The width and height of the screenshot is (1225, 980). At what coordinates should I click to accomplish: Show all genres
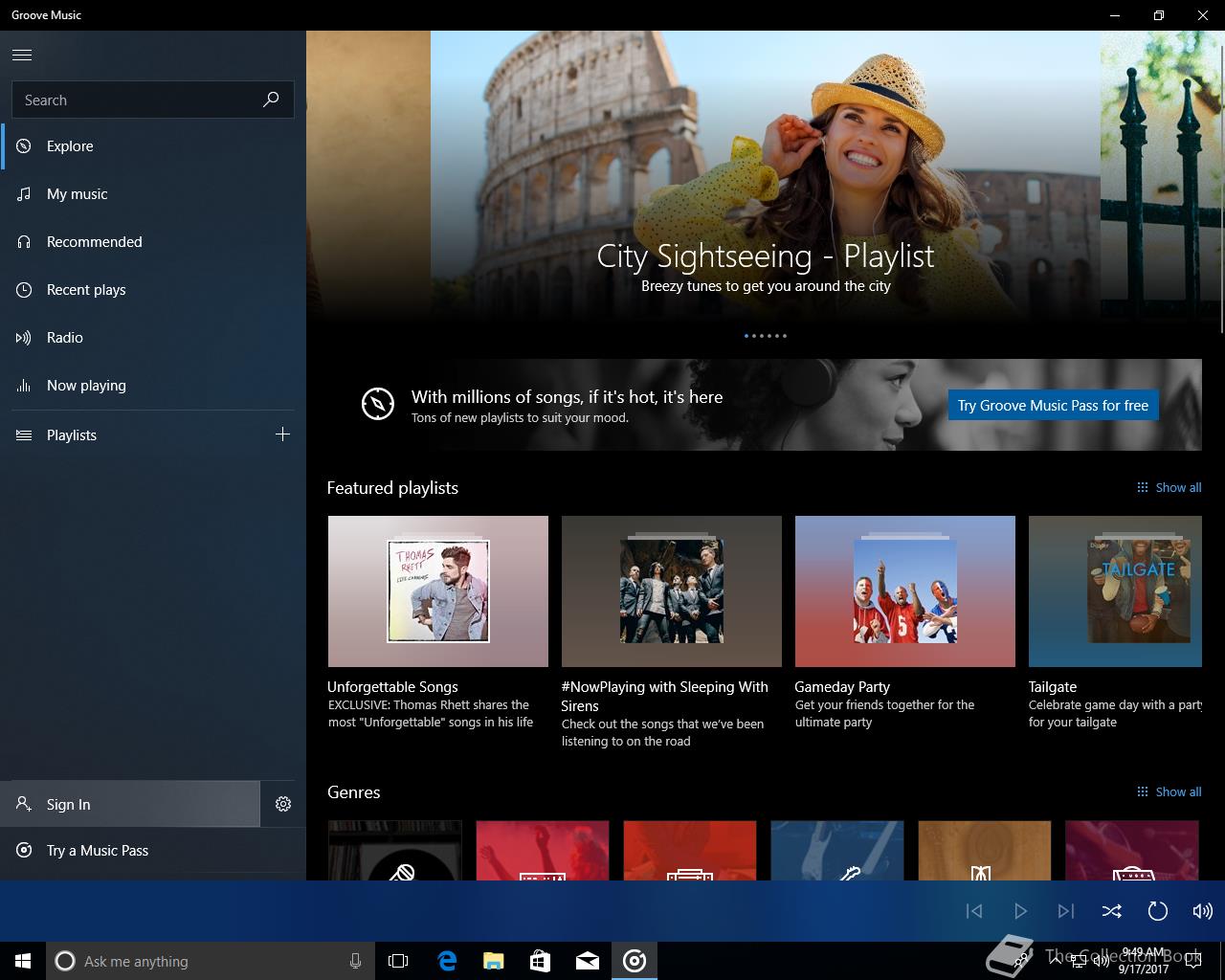(1169, 791)
